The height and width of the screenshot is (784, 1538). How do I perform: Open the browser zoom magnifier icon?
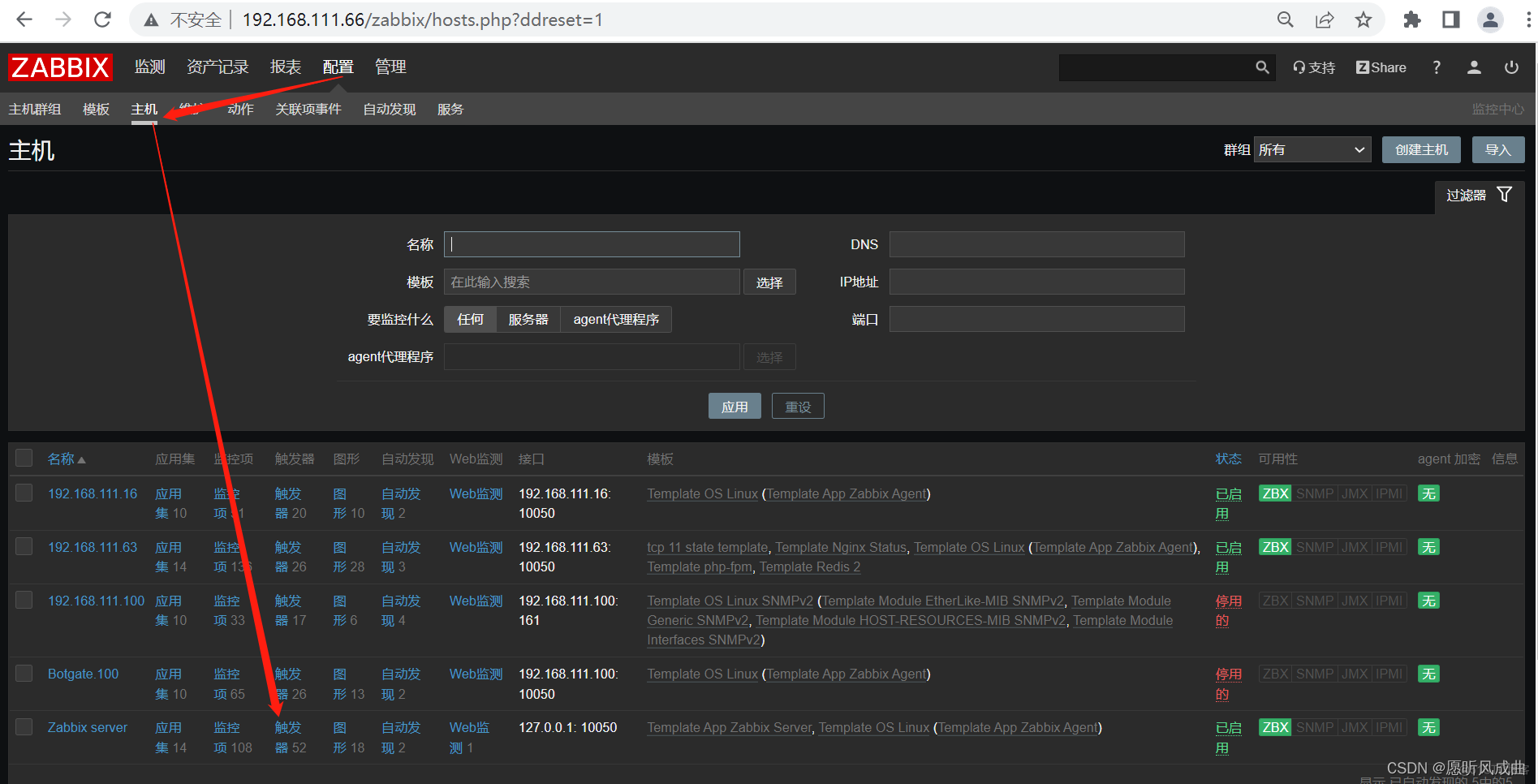click(1286, 19)
